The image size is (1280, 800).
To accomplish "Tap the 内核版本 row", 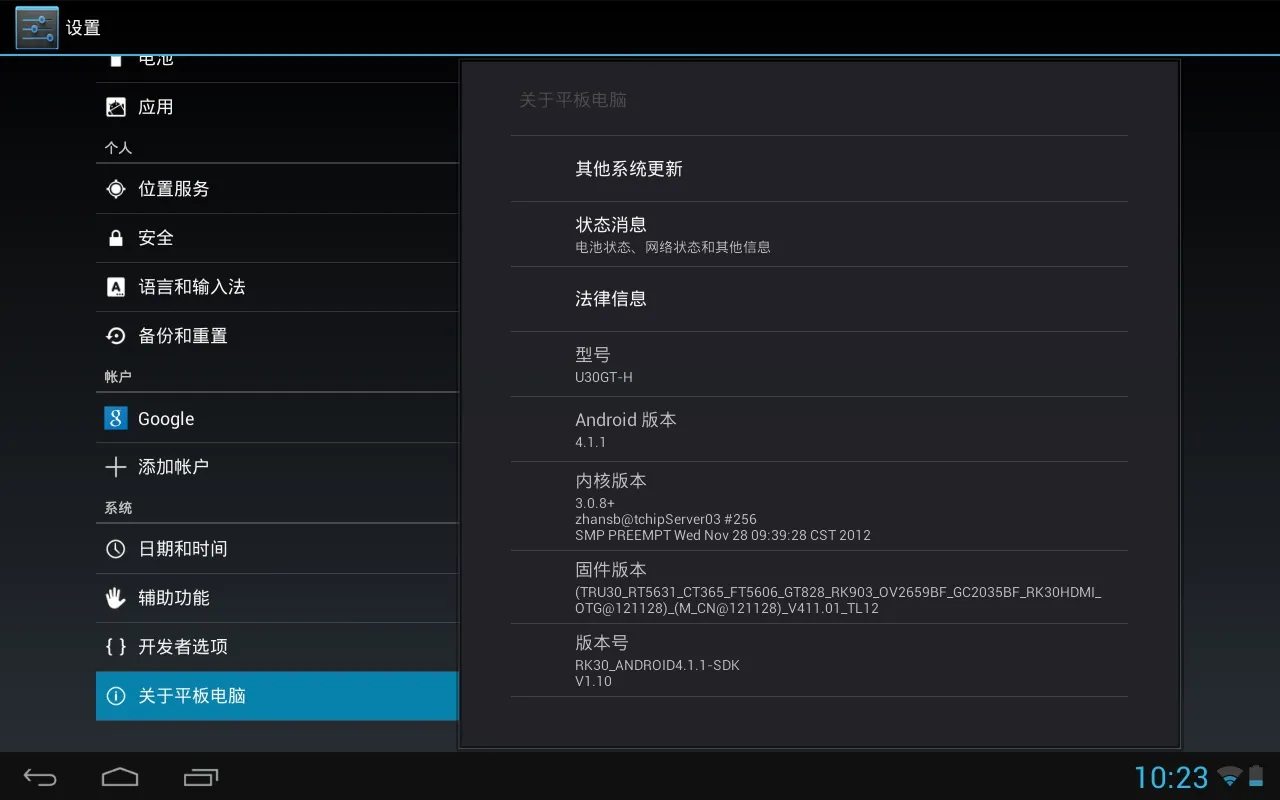I will pos(819,506).
